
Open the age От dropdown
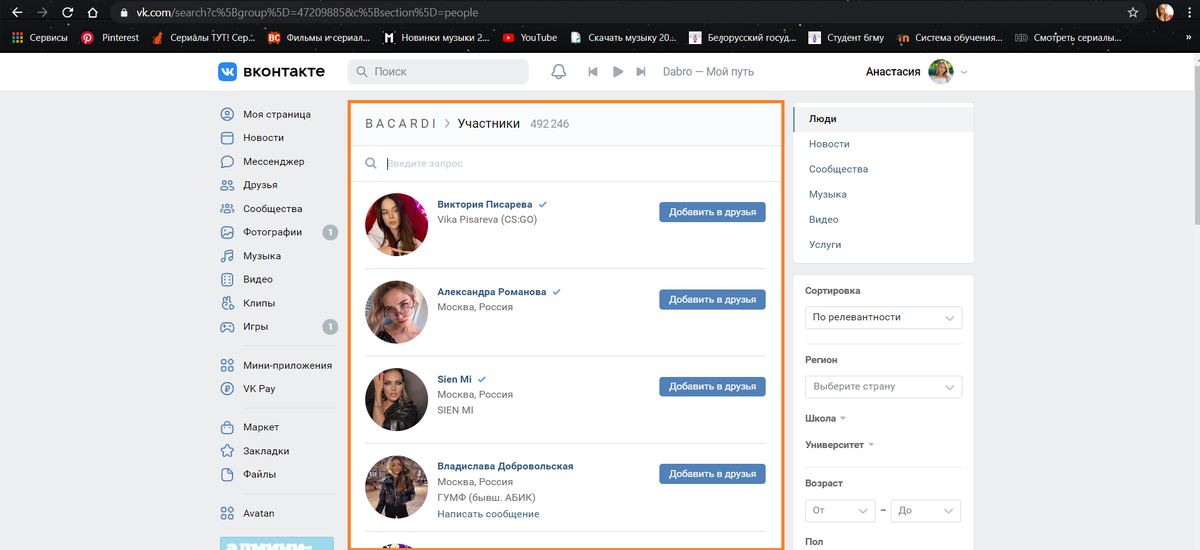tap(840, 511)
